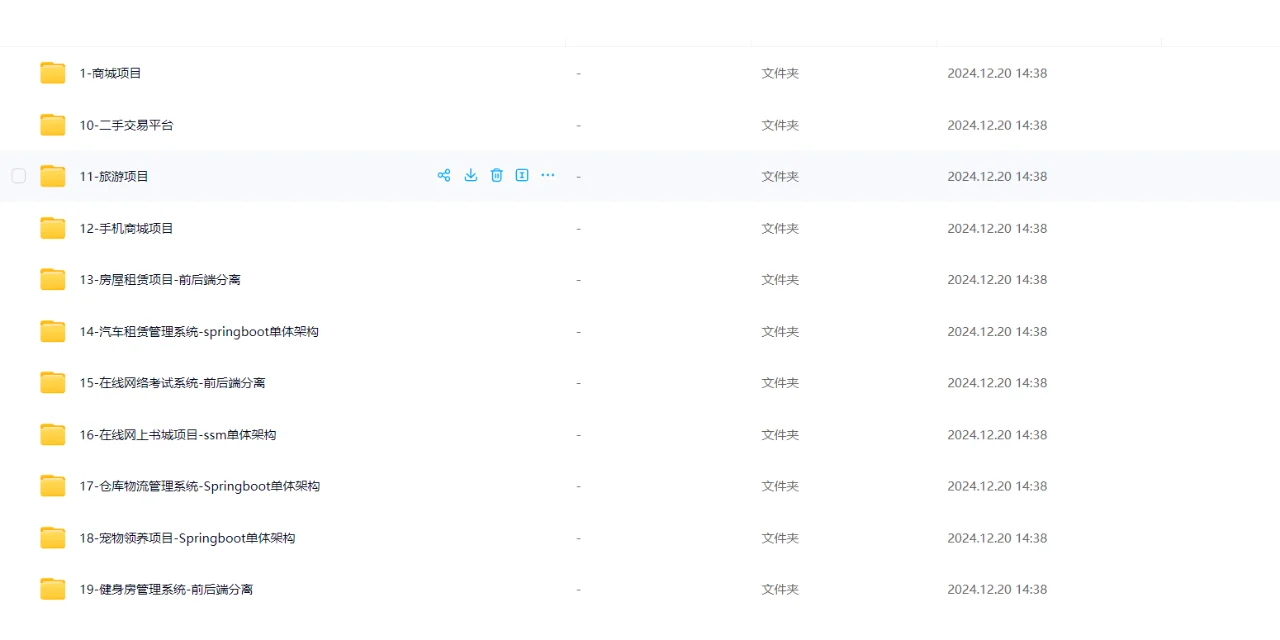Image resolution: width=1280 pixels, height=640 pixels.
Task: Download the 11-旅游项目 folder via download icon
Action: 471,176
